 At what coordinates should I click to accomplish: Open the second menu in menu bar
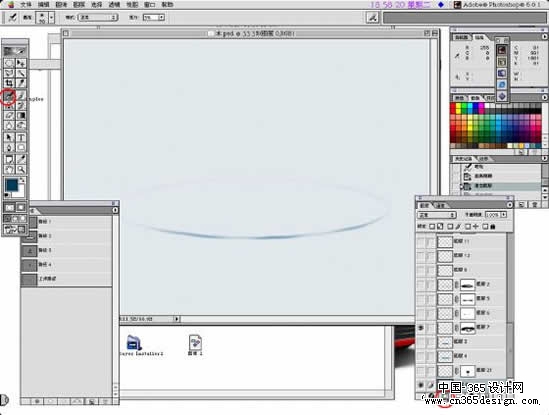pyautogui.click(x=44, y=5)
